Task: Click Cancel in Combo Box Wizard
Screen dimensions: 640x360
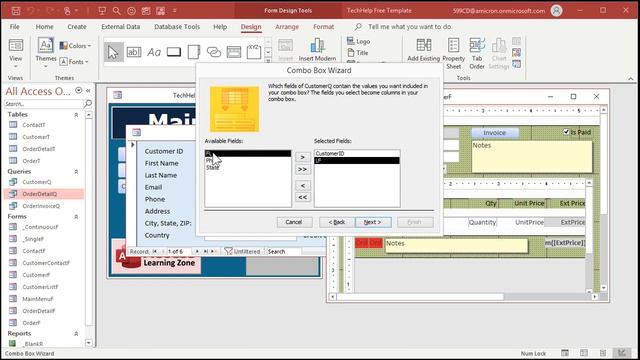Action: click(x=294, y=222)
